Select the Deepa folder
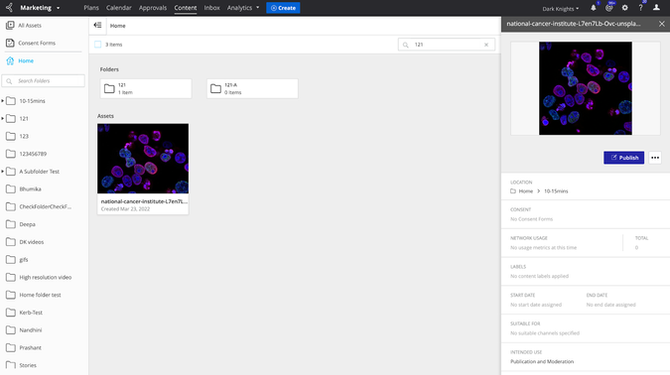 (x=27, y=224)
